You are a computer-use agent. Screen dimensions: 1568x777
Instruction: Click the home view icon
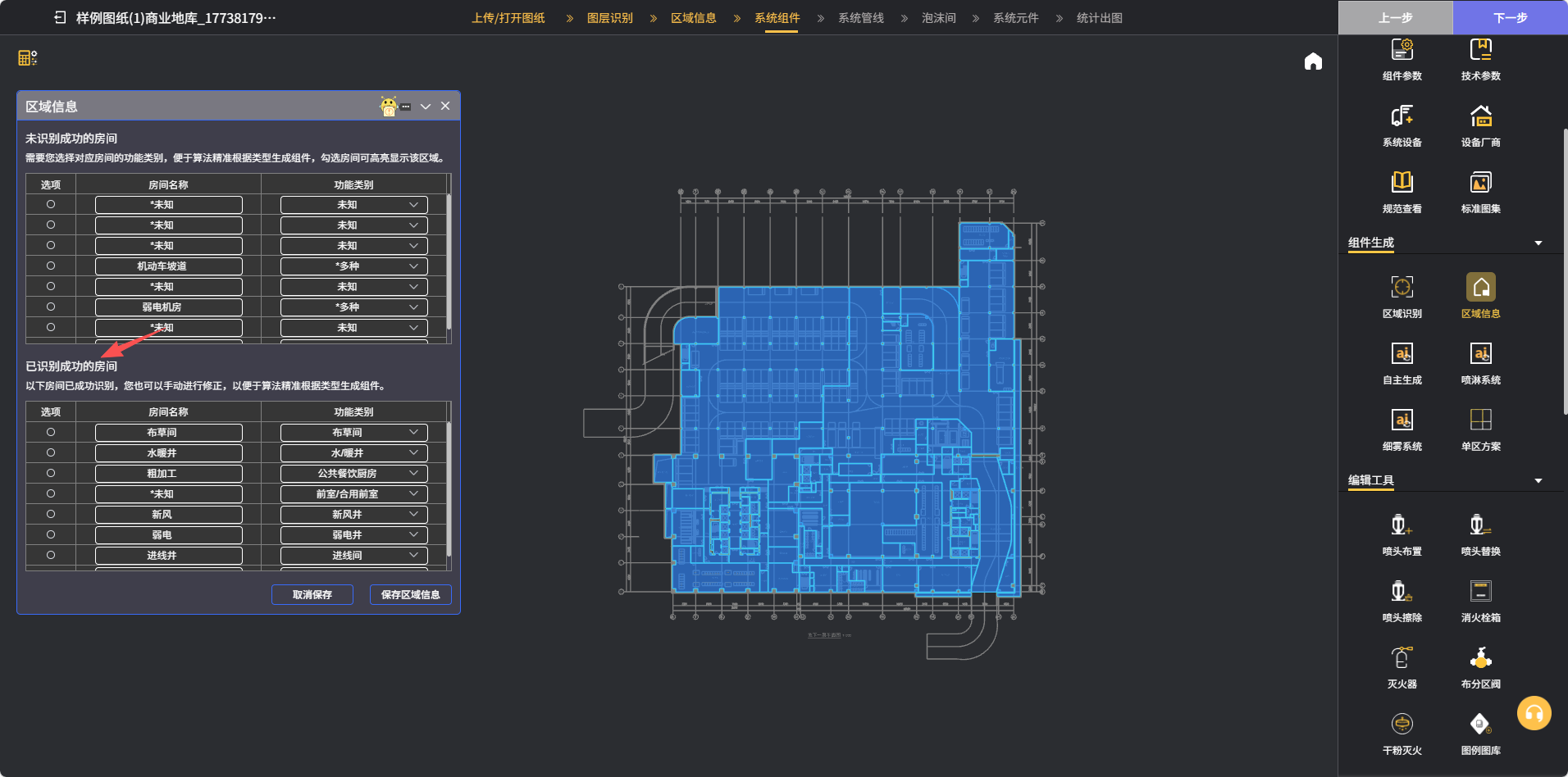1313,61
